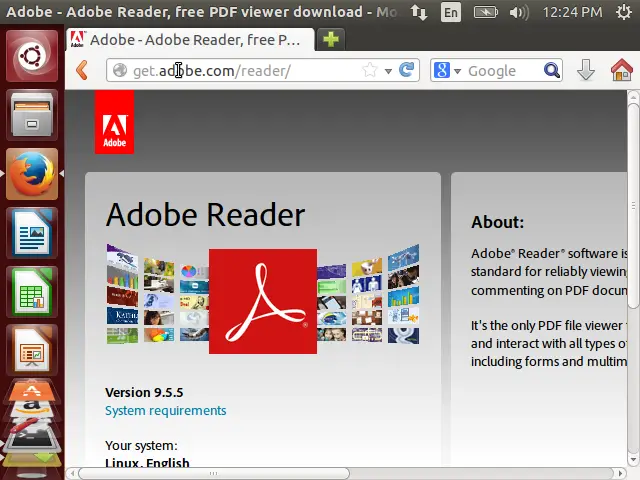Click the Adobe logo on the page

tap(114, 122)
